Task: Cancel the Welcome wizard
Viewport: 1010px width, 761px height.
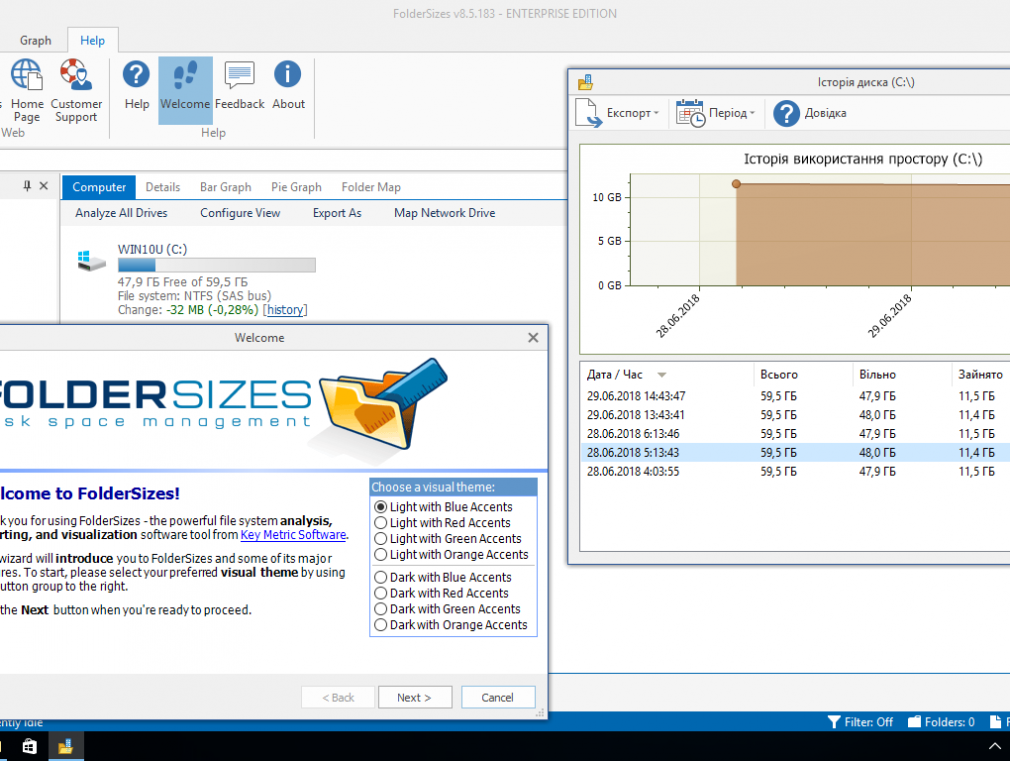Action: pos(498,697)
